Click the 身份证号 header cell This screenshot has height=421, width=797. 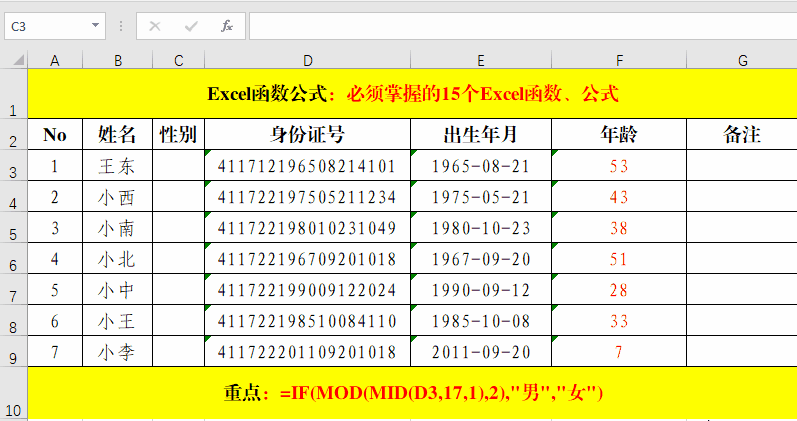(308, 134)
